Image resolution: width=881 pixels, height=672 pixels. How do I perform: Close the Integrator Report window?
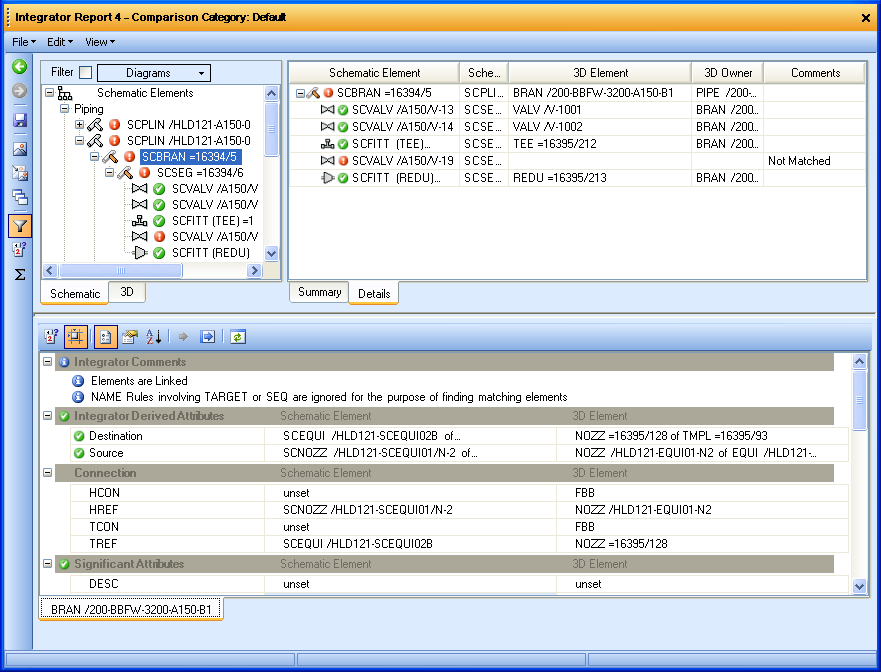[866, 18]
